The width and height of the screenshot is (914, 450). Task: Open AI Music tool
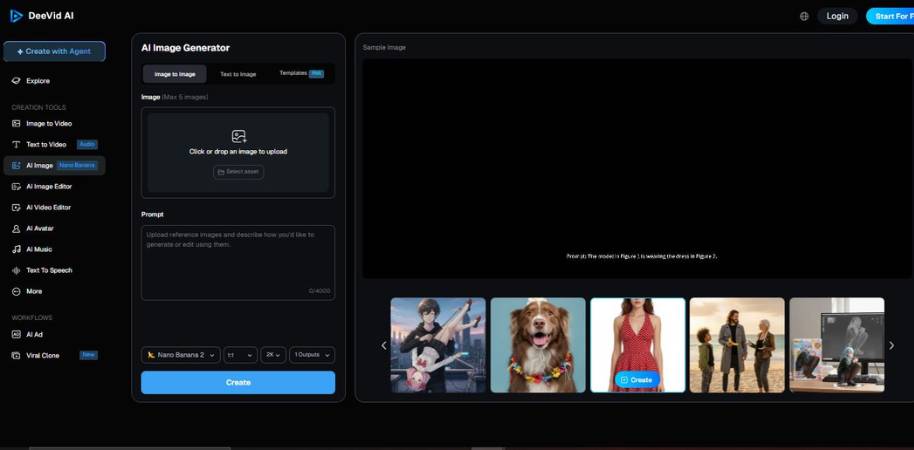(39, 249)
